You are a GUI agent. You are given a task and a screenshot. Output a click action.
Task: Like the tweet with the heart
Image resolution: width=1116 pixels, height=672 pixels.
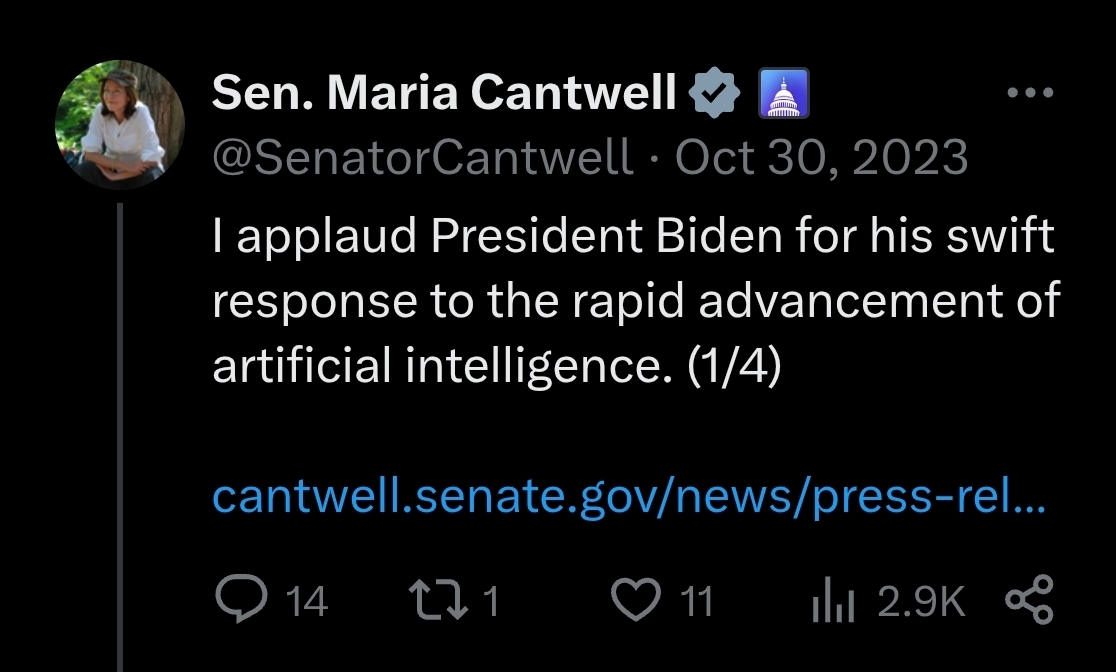coord(637,601)
